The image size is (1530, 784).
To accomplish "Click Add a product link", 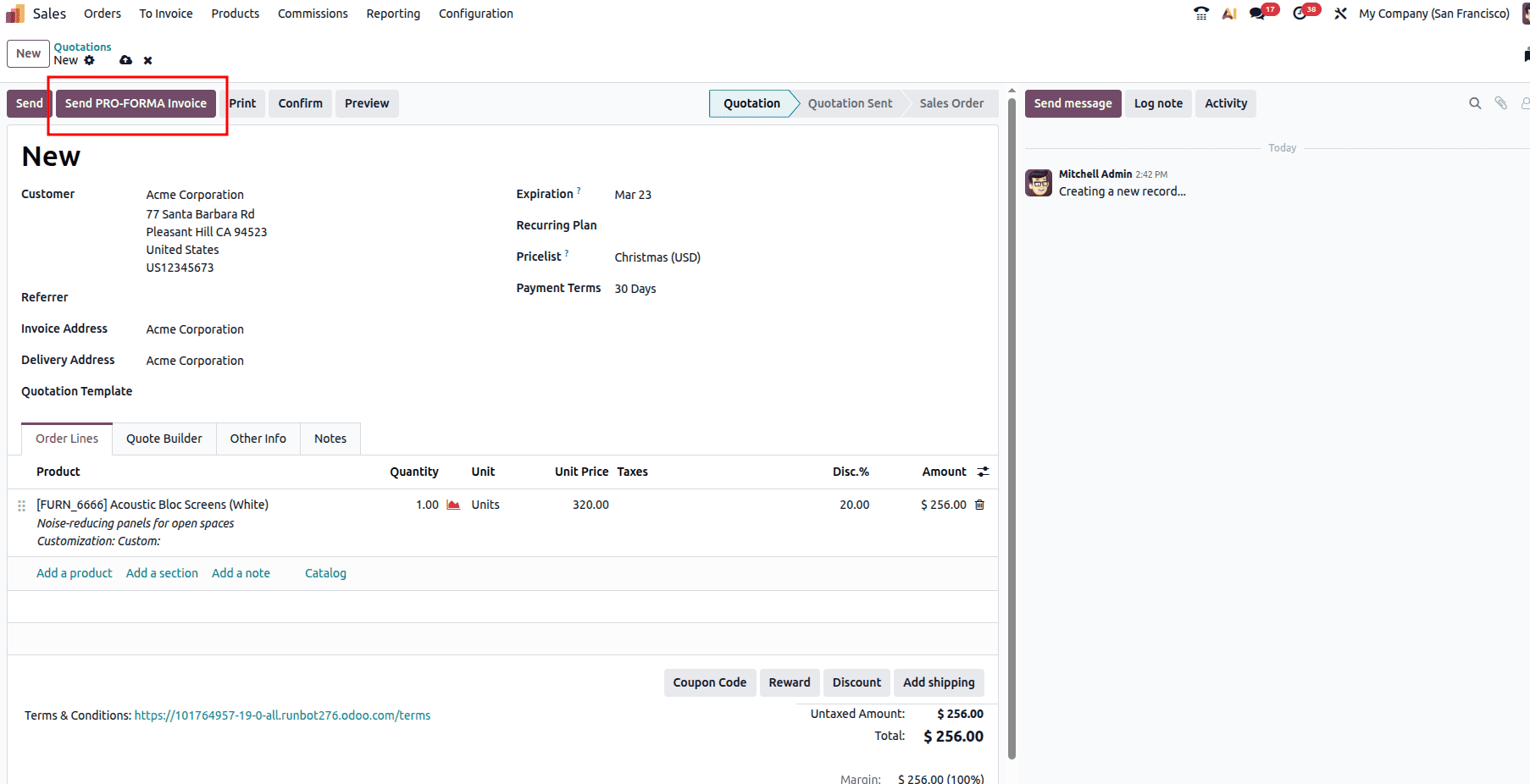I will [x=75, y=573].
